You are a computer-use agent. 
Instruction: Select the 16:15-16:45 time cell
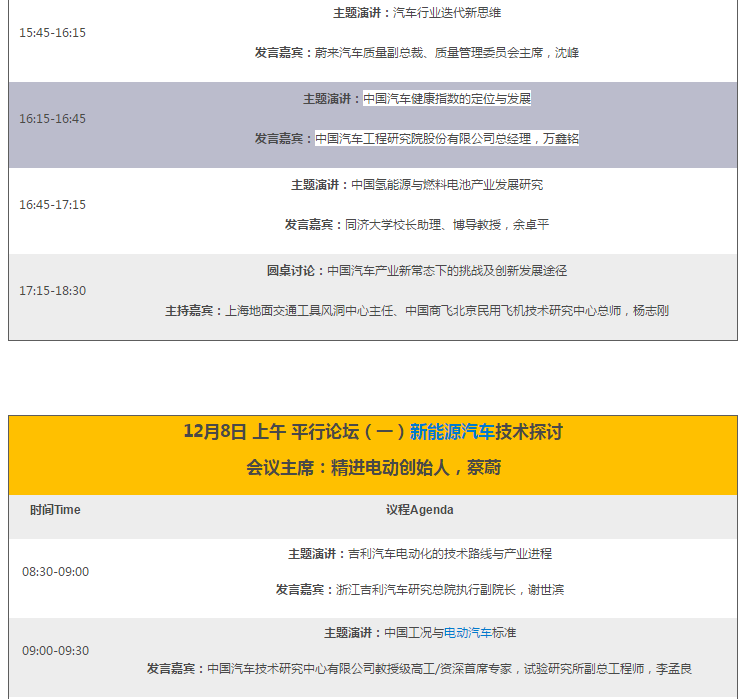(x=52, y=118)
